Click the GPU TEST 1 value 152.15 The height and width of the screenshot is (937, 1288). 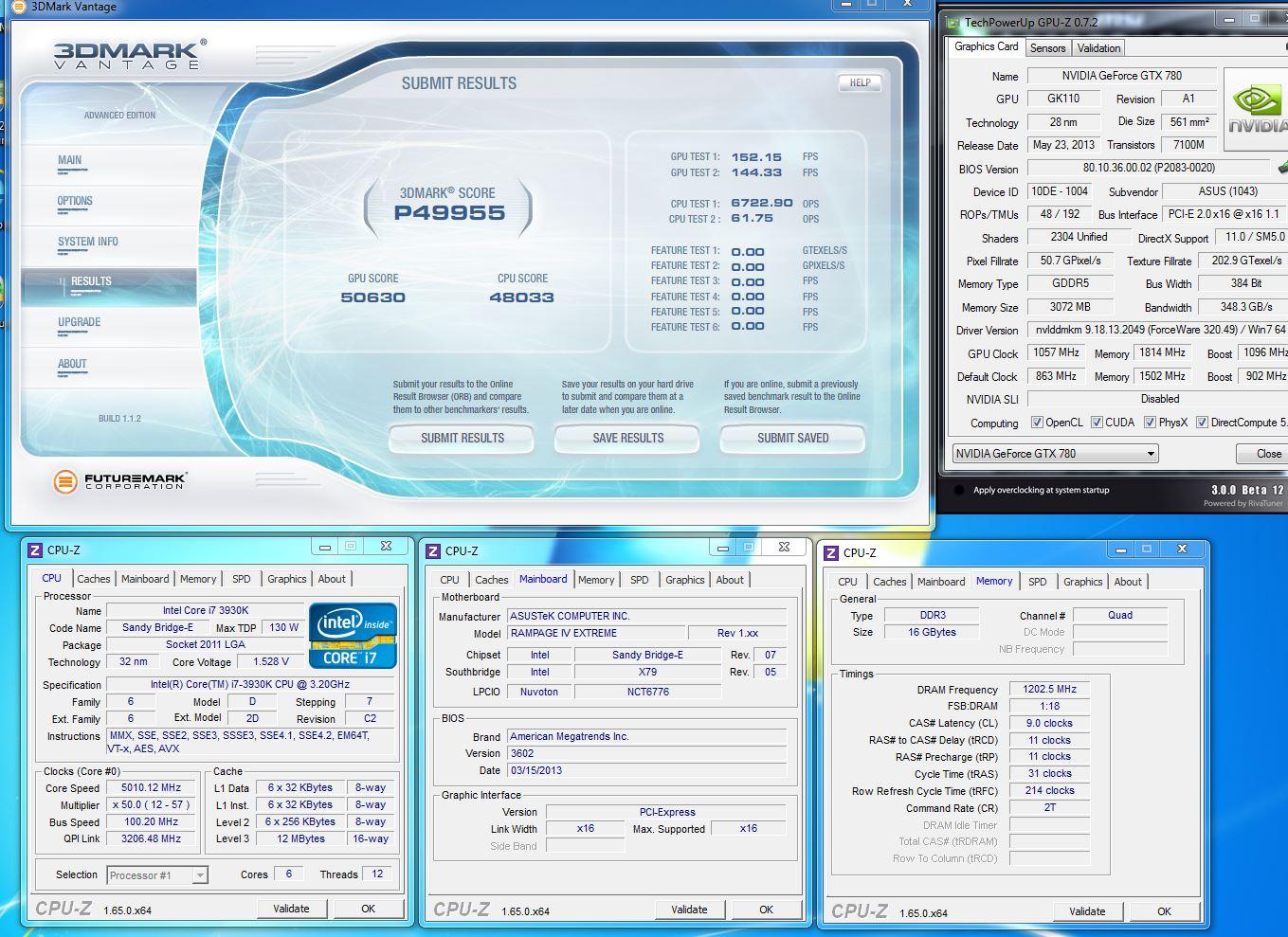(756, 157)
